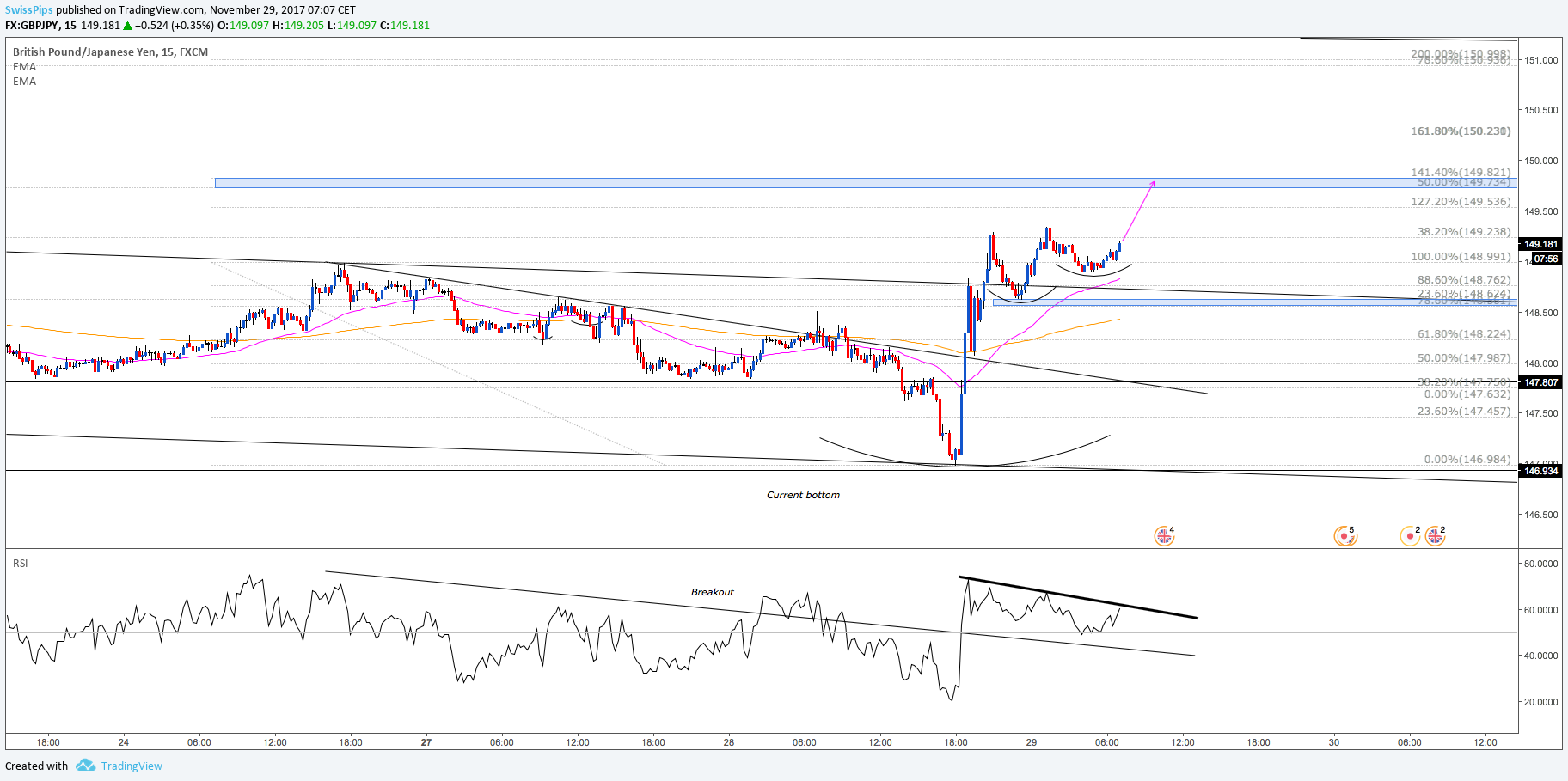Click Fibonacci label 100.00%(148.991)

coord(1461,257)
